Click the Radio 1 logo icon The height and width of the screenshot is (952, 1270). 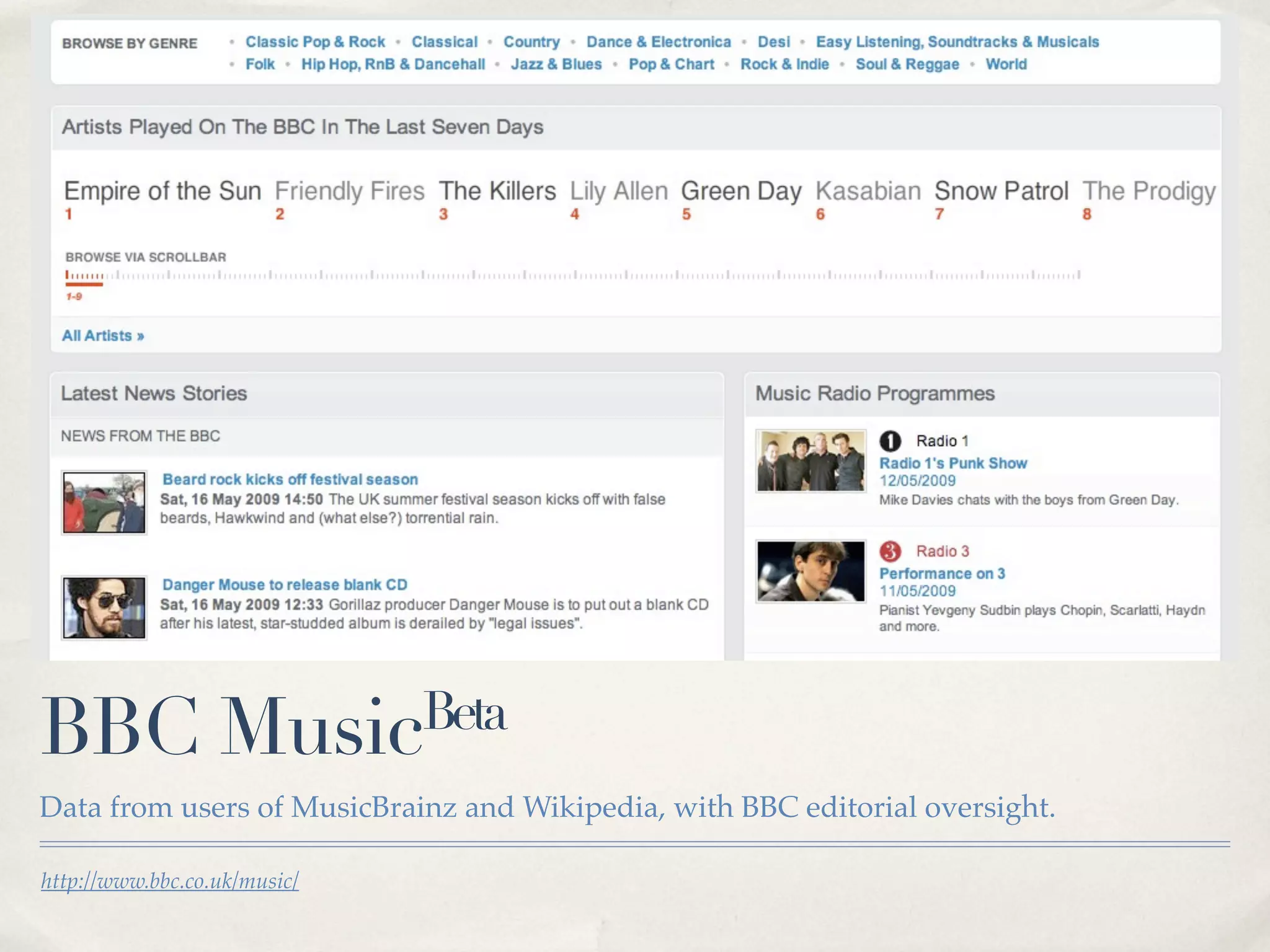point(890,441)
